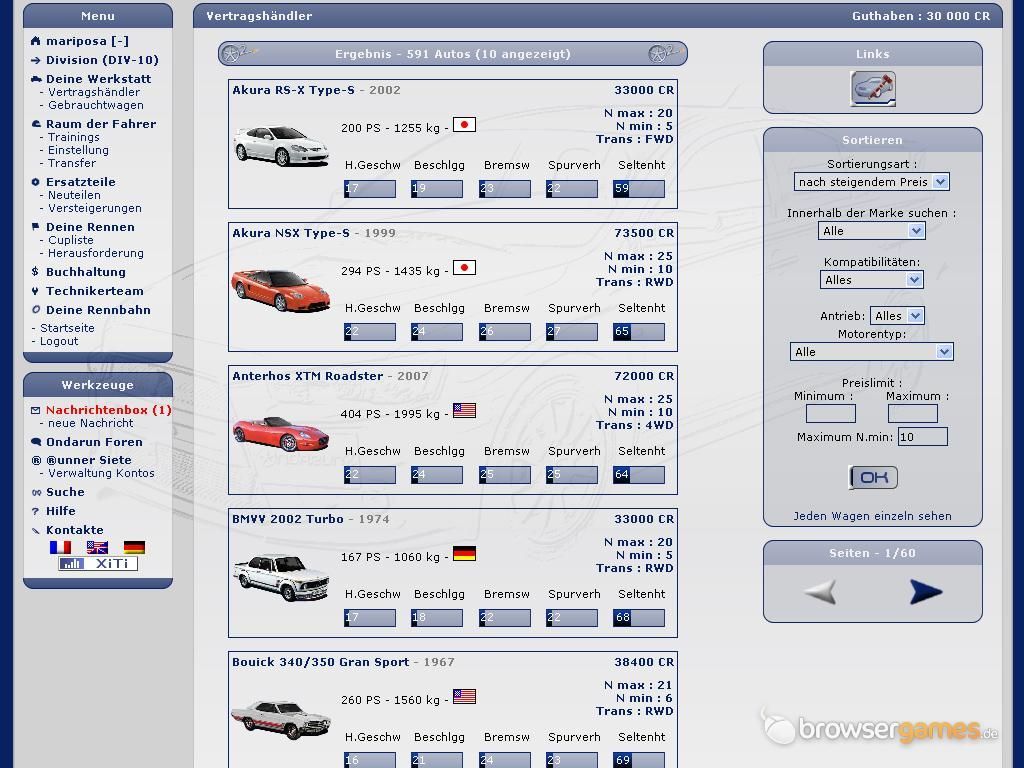Open the XiTi statistics badge
This screenshot has width=1024, height=768.
(x=98, y=564)
